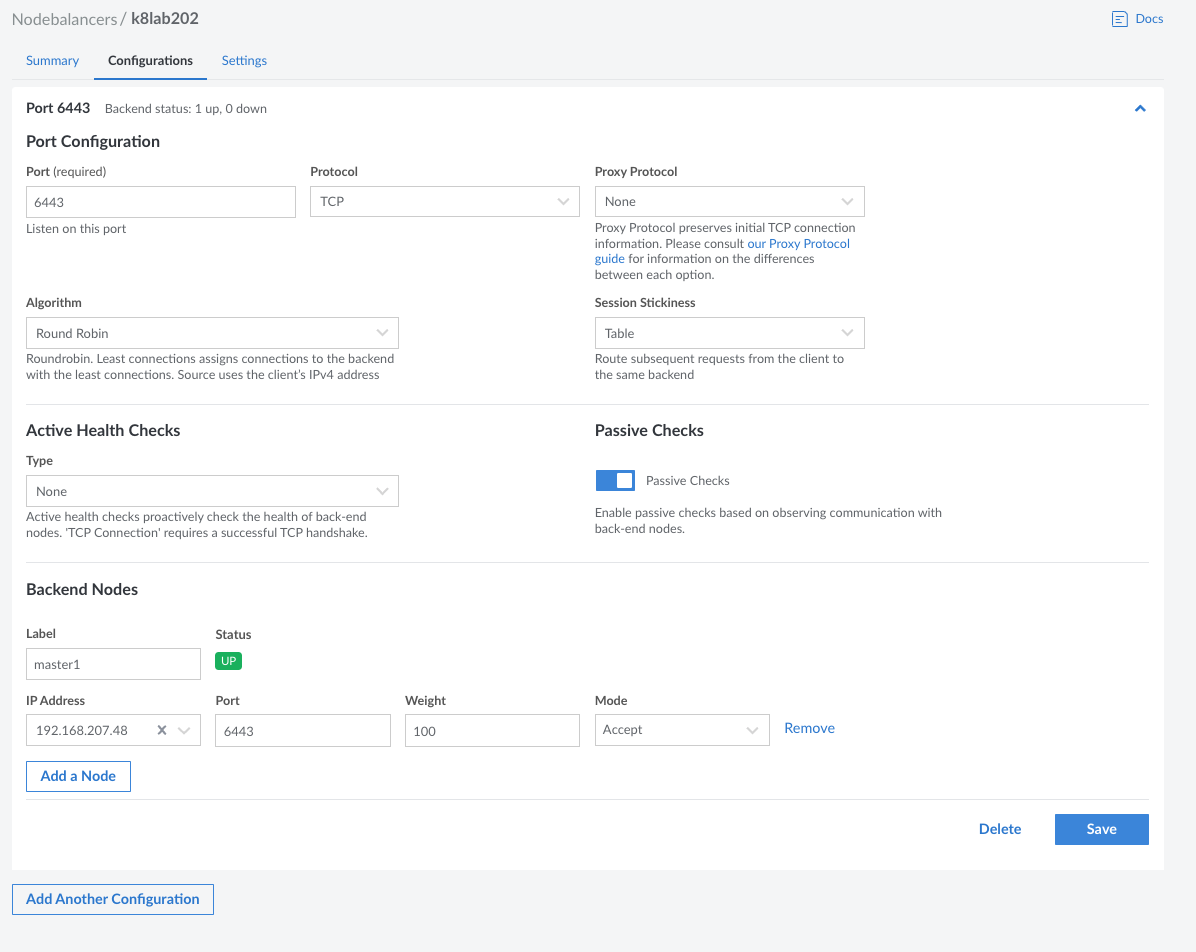1196x952 pixels.
Task: Open the Protocol dropdown
Action: pyautogui.click(x=444, y=202)
